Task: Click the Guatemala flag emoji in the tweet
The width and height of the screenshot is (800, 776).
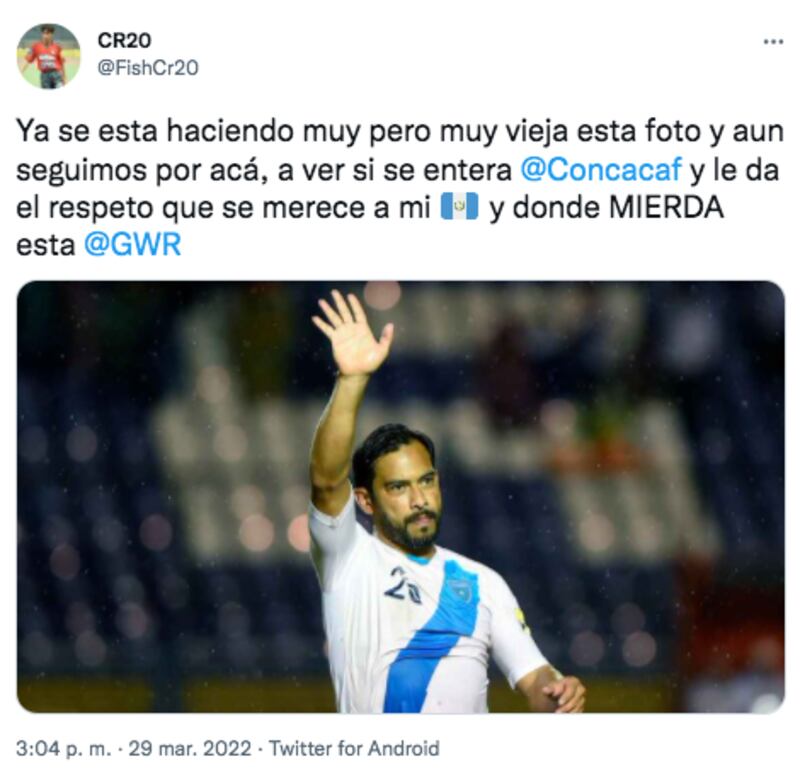Action: click(x=459, y=207)
